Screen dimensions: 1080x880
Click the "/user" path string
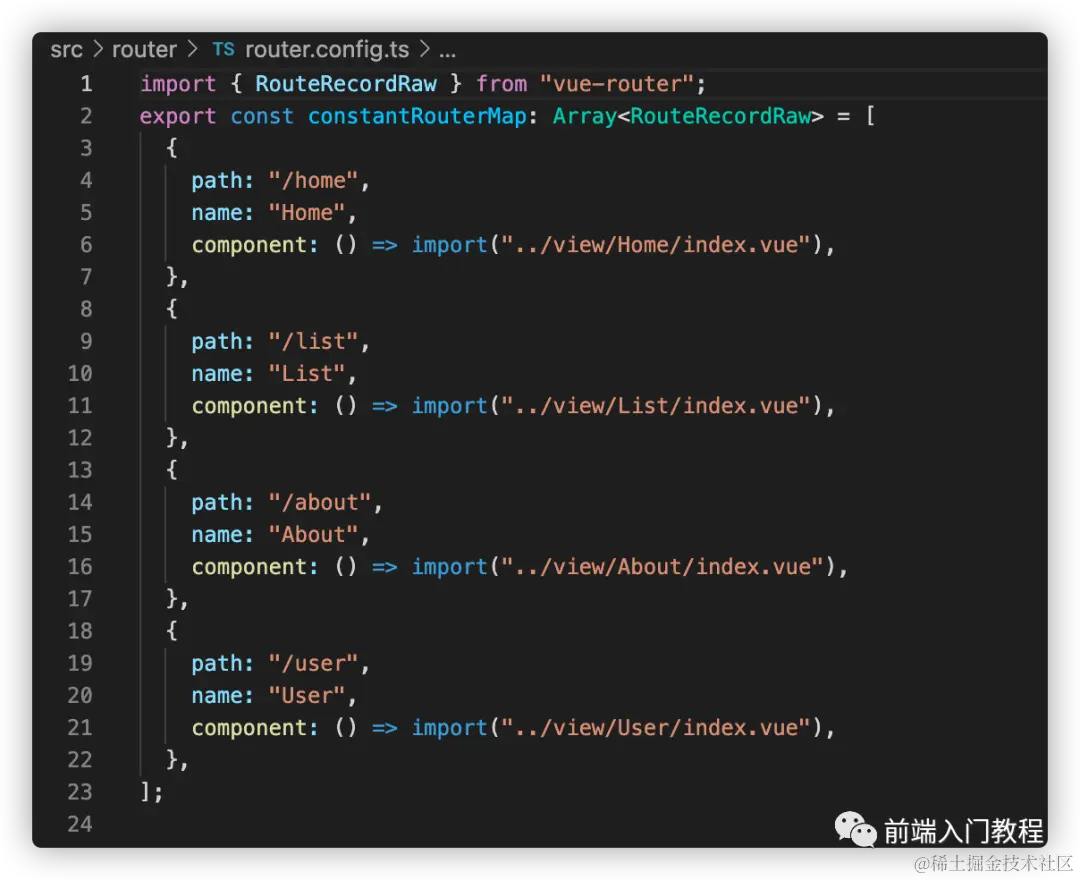pyautogui.click(x=313, y=663)
